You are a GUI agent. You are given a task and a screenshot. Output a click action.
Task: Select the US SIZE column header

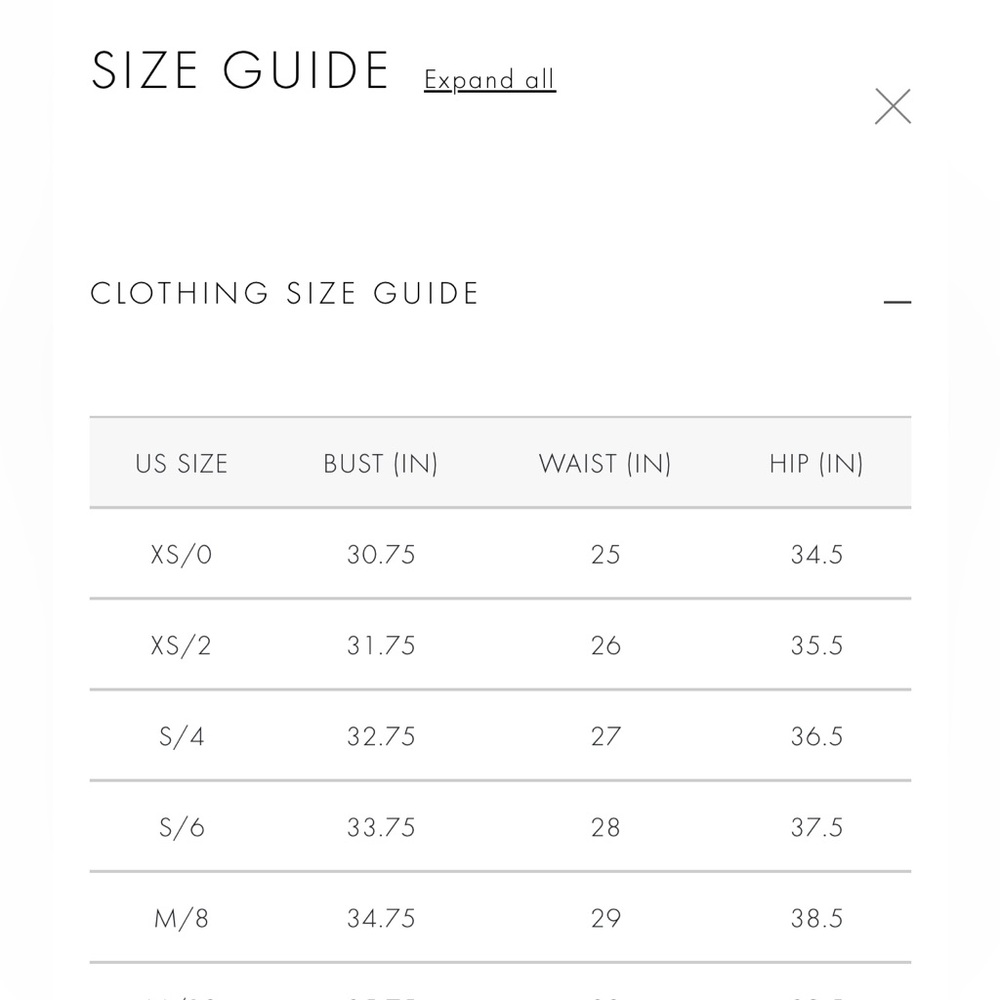181,464
